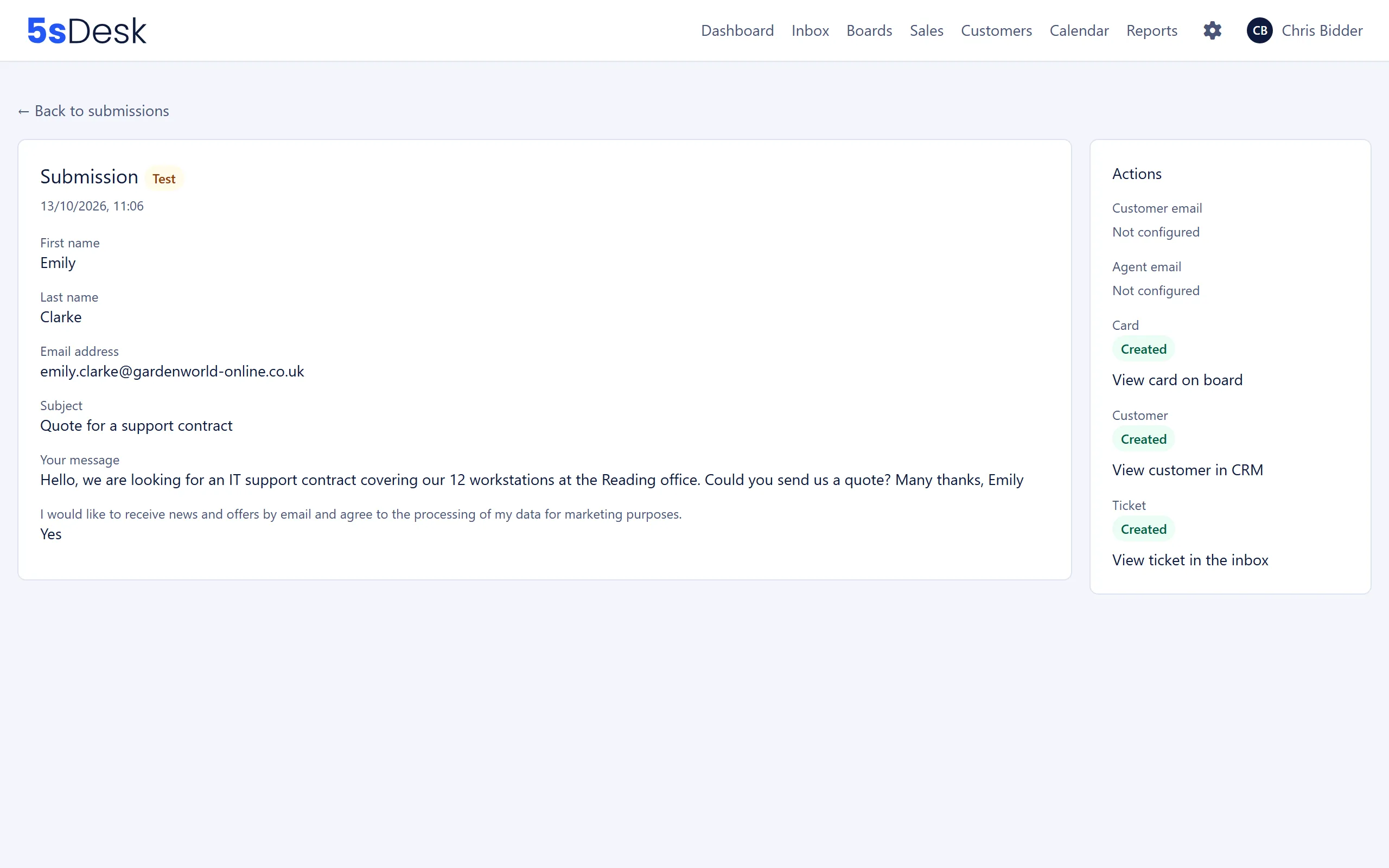This screenshot has width=1389, height=868.
Task: Click the timestamp 13/10/2026, 11:06
Action: 92,206
